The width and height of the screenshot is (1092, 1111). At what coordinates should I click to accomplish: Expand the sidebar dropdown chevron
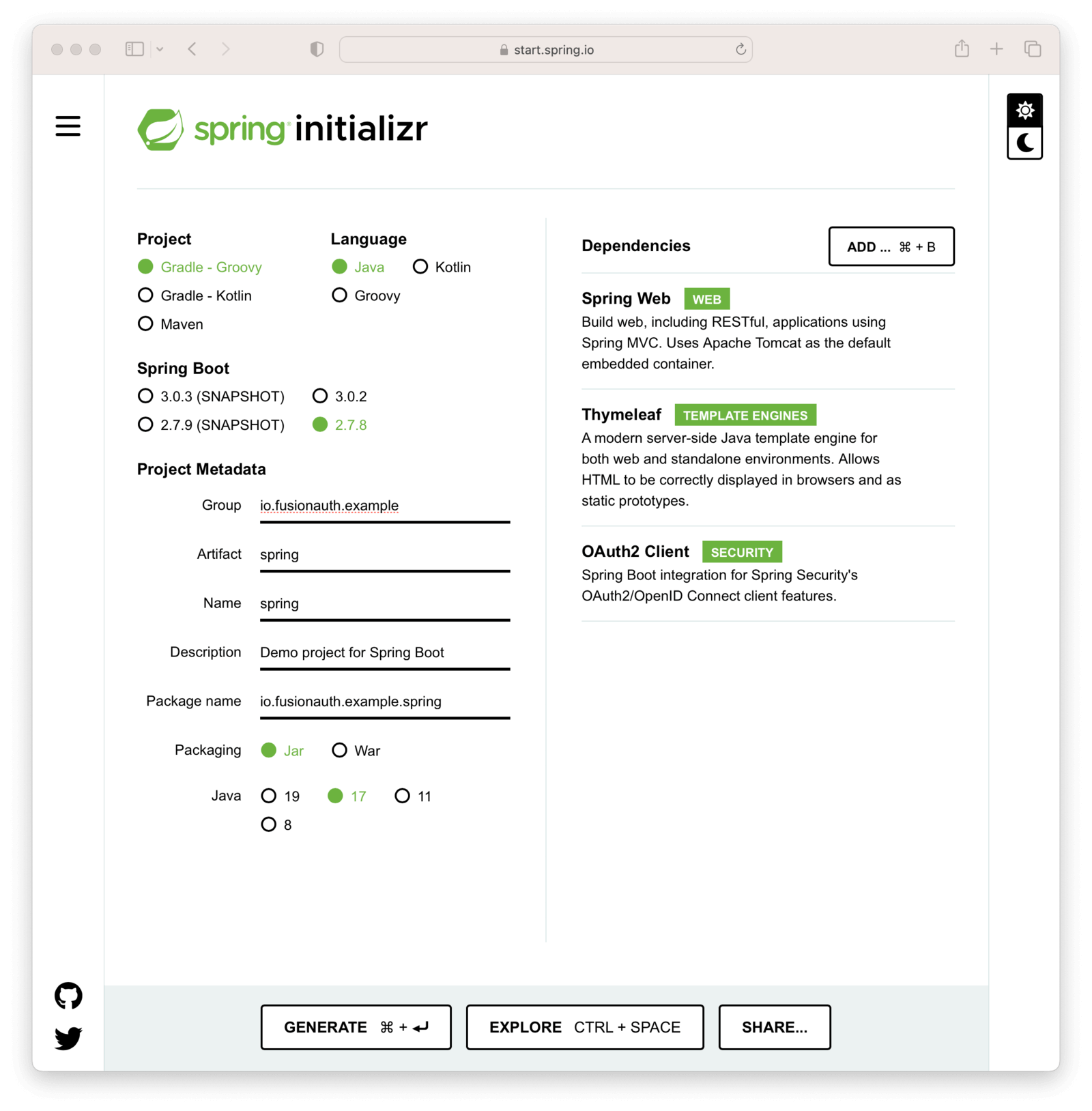[x=160, y=49]
